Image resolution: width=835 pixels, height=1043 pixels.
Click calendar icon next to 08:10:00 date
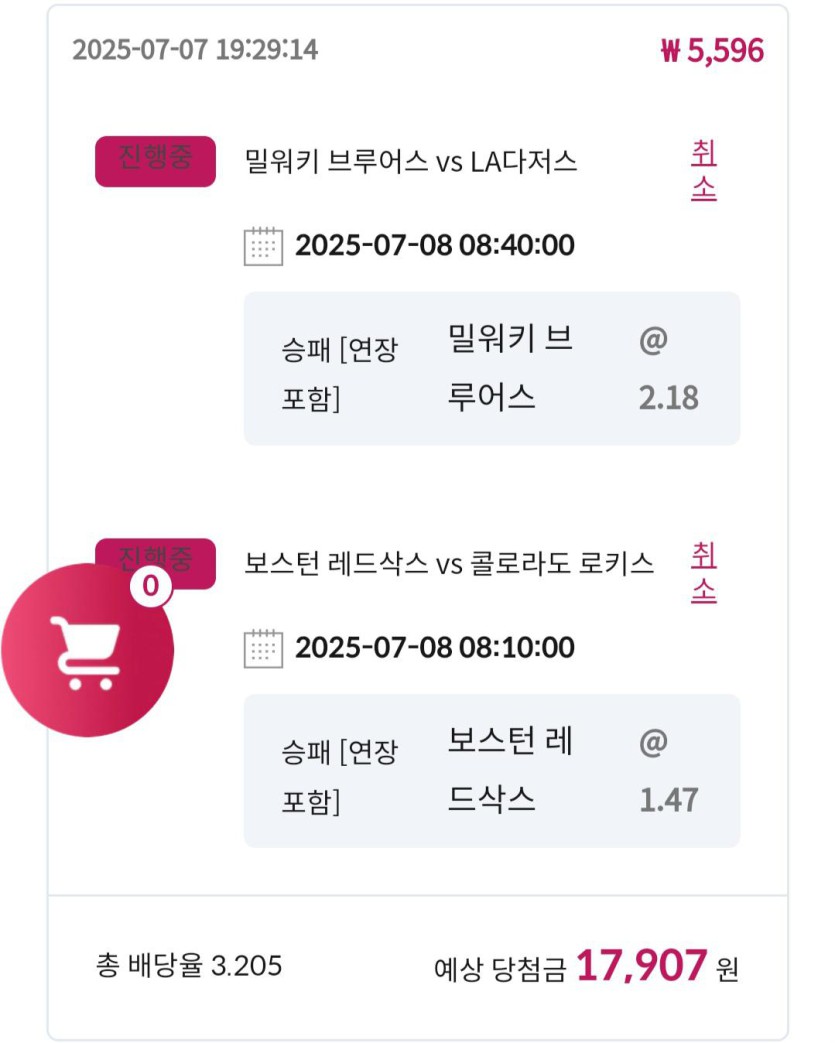click(x=263, y=648)
